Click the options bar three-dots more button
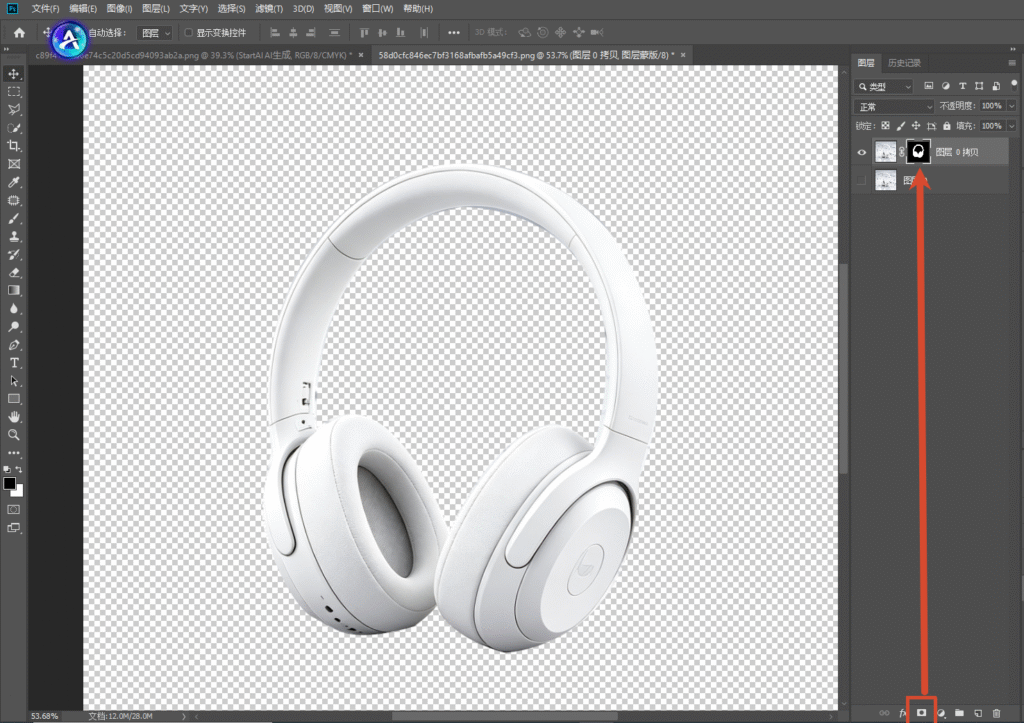Image resolution: width=1024 pixels, height=723 pixels. click(453, 33)
